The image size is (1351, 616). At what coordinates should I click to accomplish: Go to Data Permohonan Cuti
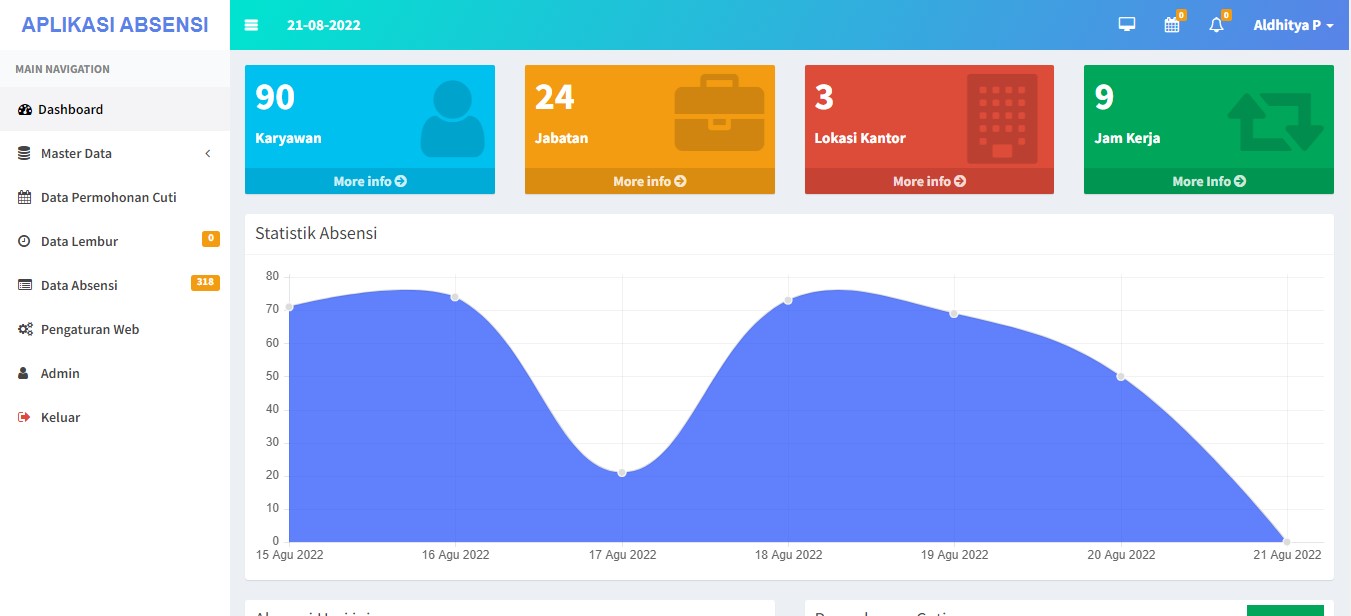point(108,197)
